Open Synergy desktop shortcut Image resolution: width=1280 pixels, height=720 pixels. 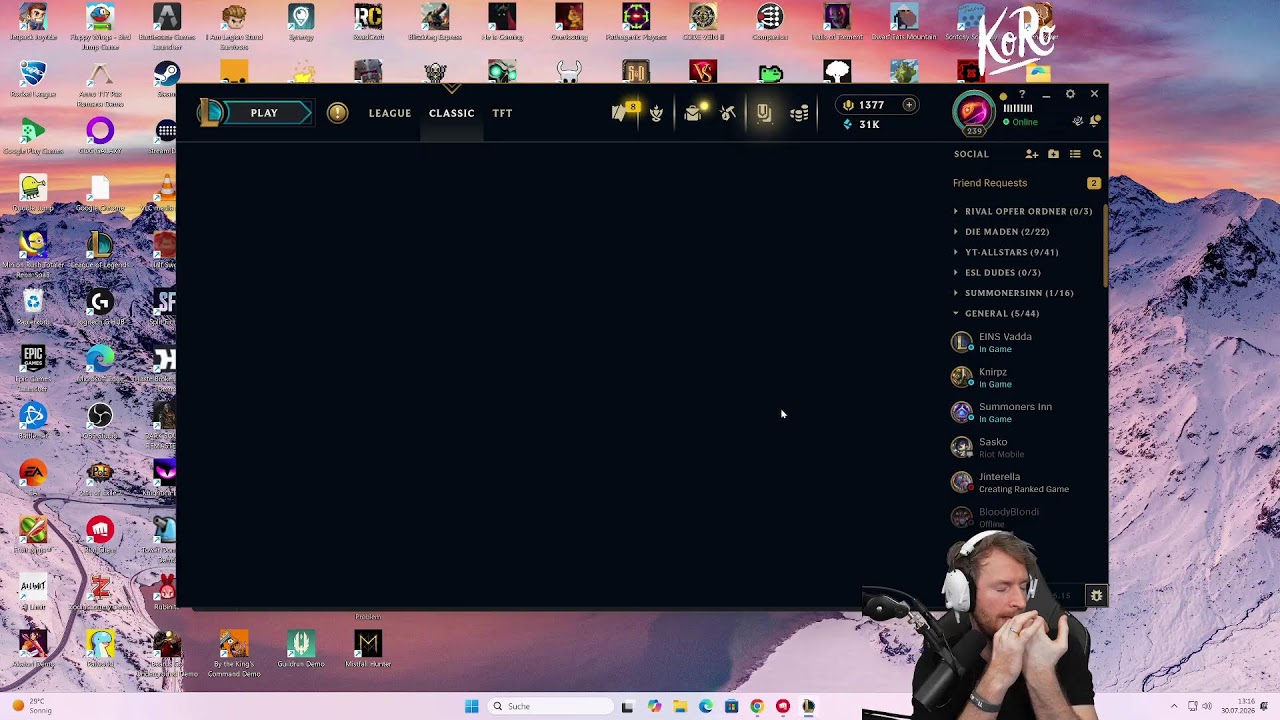[301, 22]
